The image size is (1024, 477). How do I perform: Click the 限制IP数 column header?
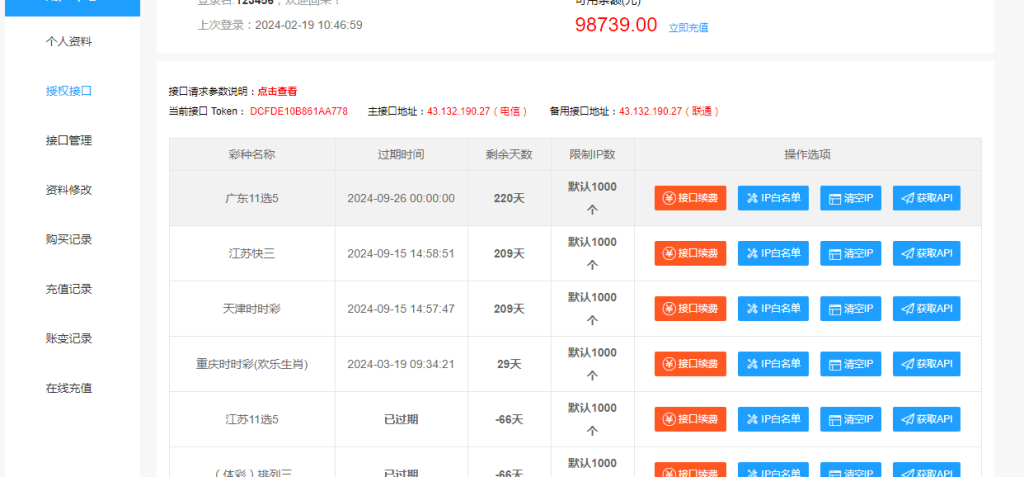point(592,155)
